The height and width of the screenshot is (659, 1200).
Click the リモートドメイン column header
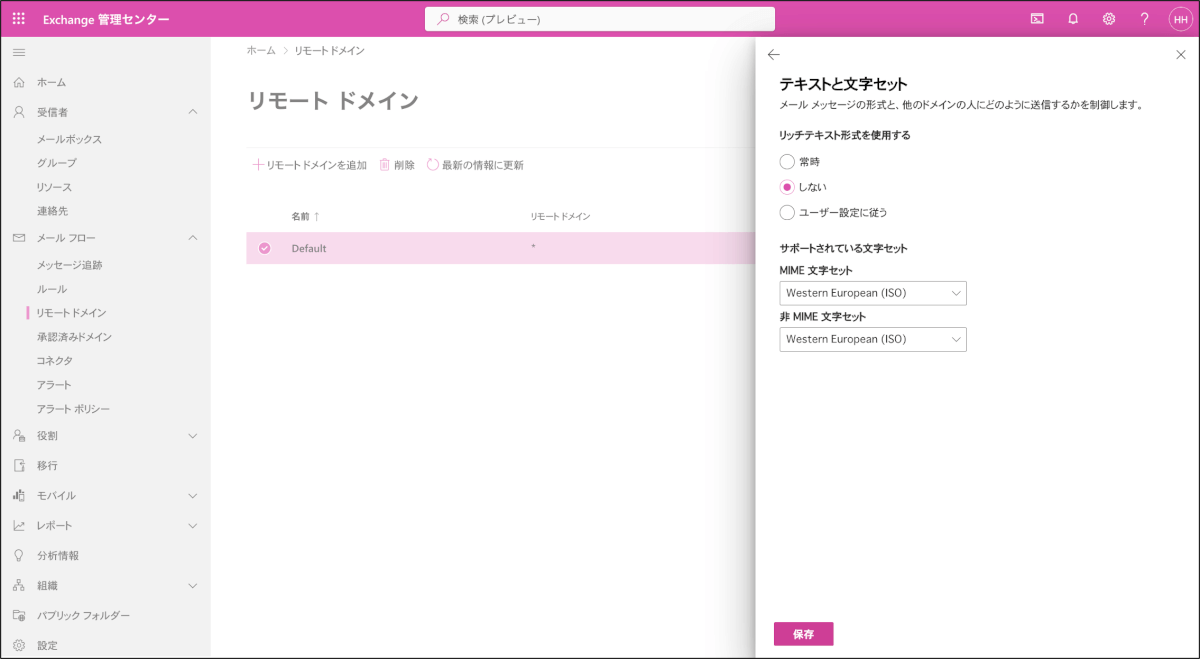tap(561, 217)
